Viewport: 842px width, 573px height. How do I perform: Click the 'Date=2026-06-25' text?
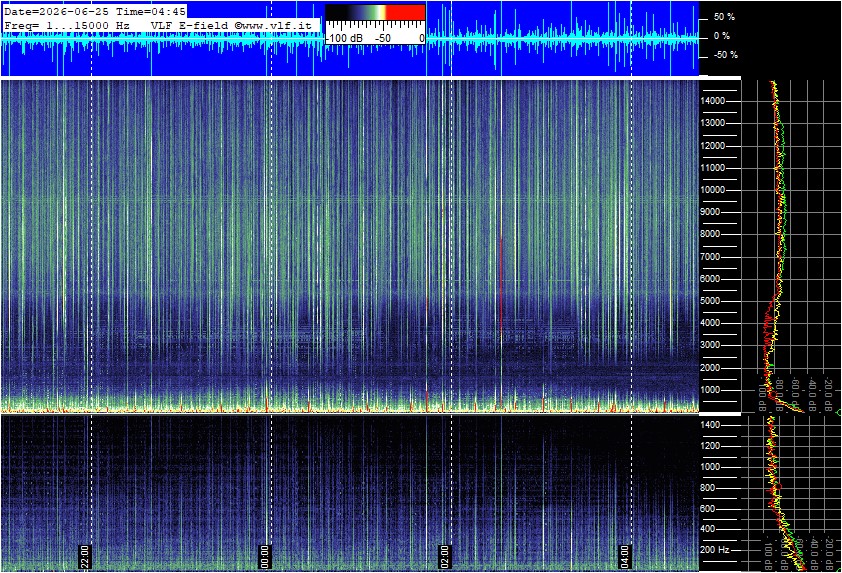tap(56, 11)
